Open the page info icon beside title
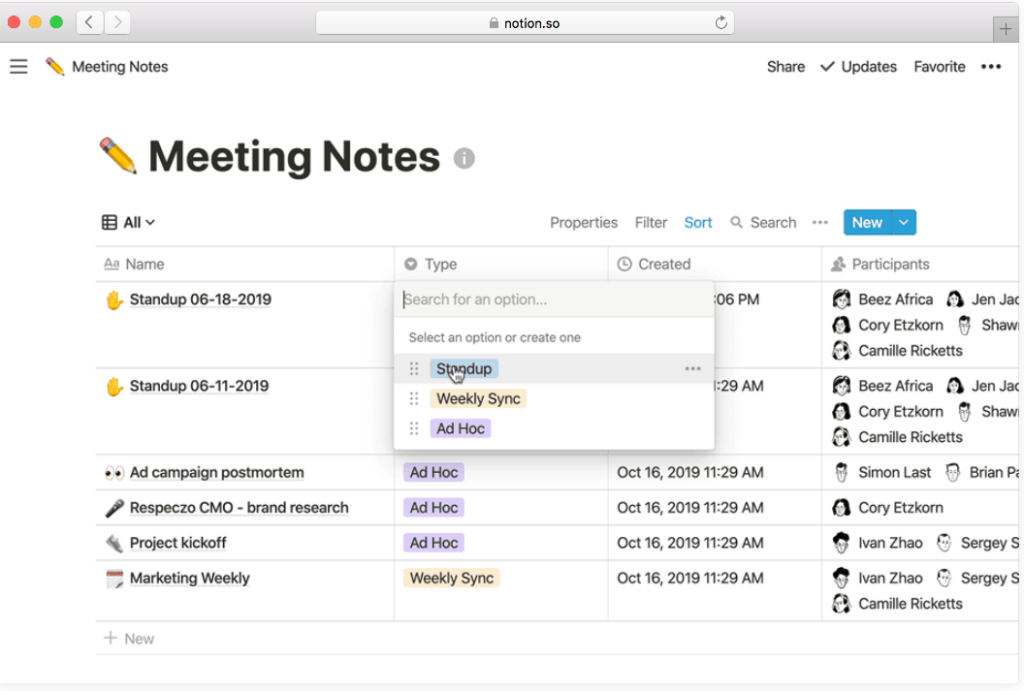The width and height of the screenshot is (1024, 691). point(464,158)
